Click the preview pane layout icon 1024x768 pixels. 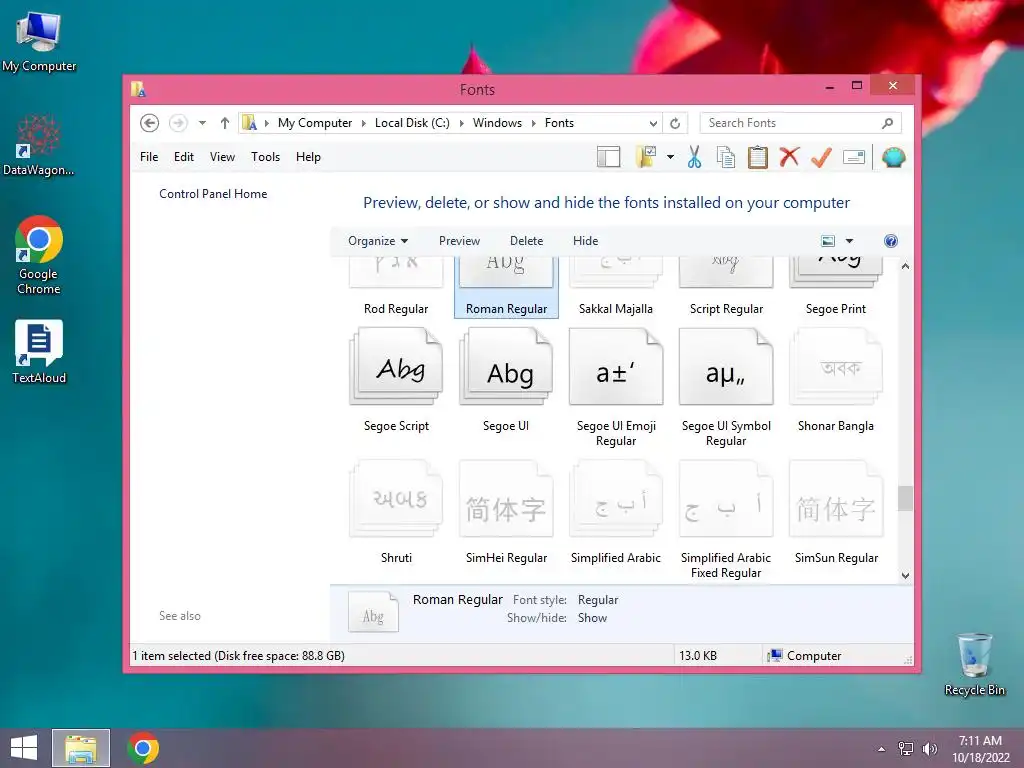(608, 157)
